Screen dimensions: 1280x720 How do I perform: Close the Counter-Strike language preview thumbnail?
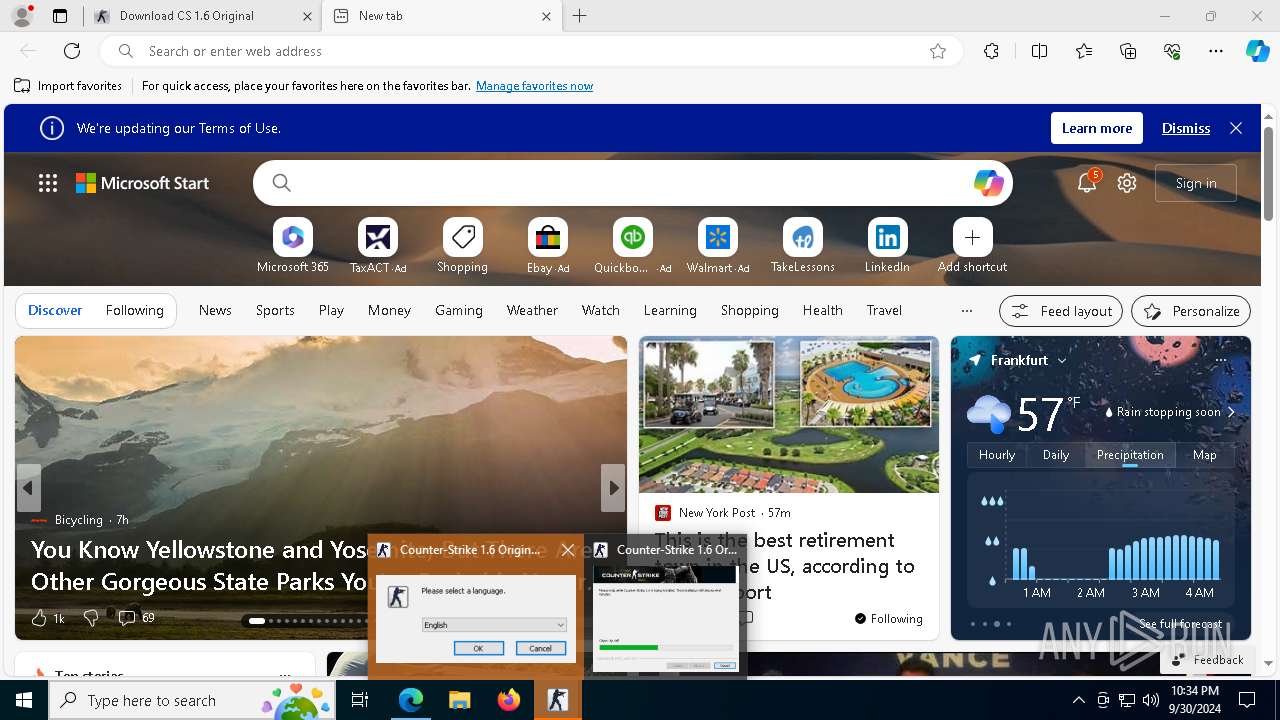tap(568, 550)
